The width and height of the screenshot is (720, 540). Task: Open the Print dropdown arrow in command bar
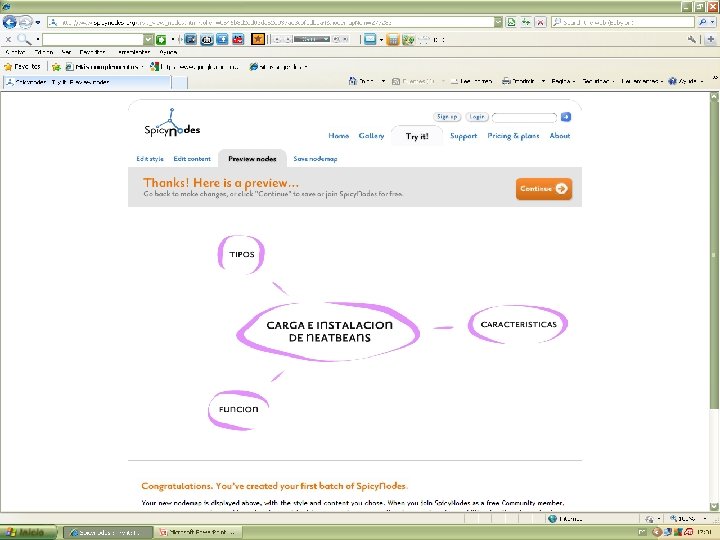tap(543, 81)
